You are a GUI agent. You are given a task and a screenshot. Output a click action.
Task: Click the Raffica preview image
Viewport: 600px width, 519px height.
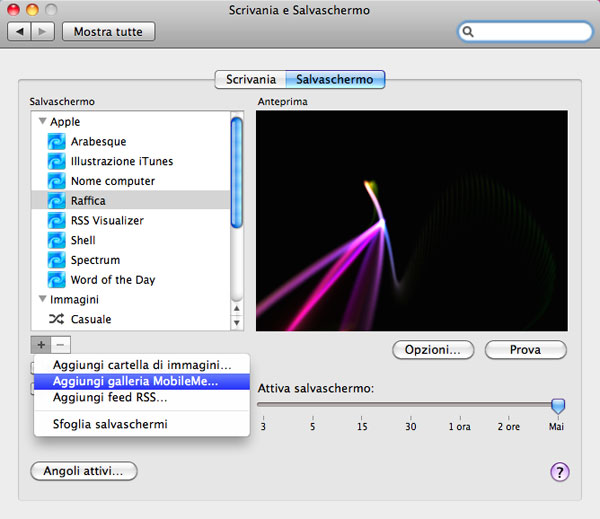point(412,221)
